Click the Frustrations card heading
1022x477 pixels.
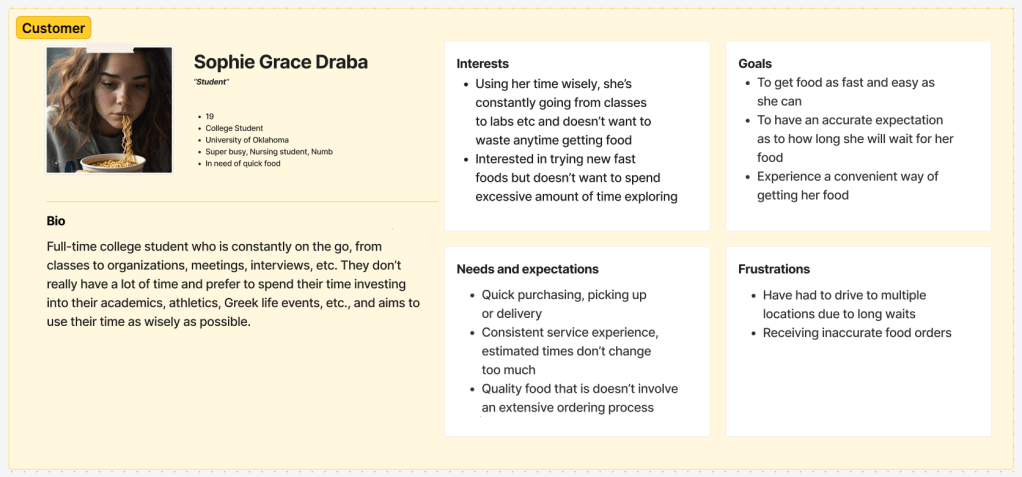pos(774,269)
